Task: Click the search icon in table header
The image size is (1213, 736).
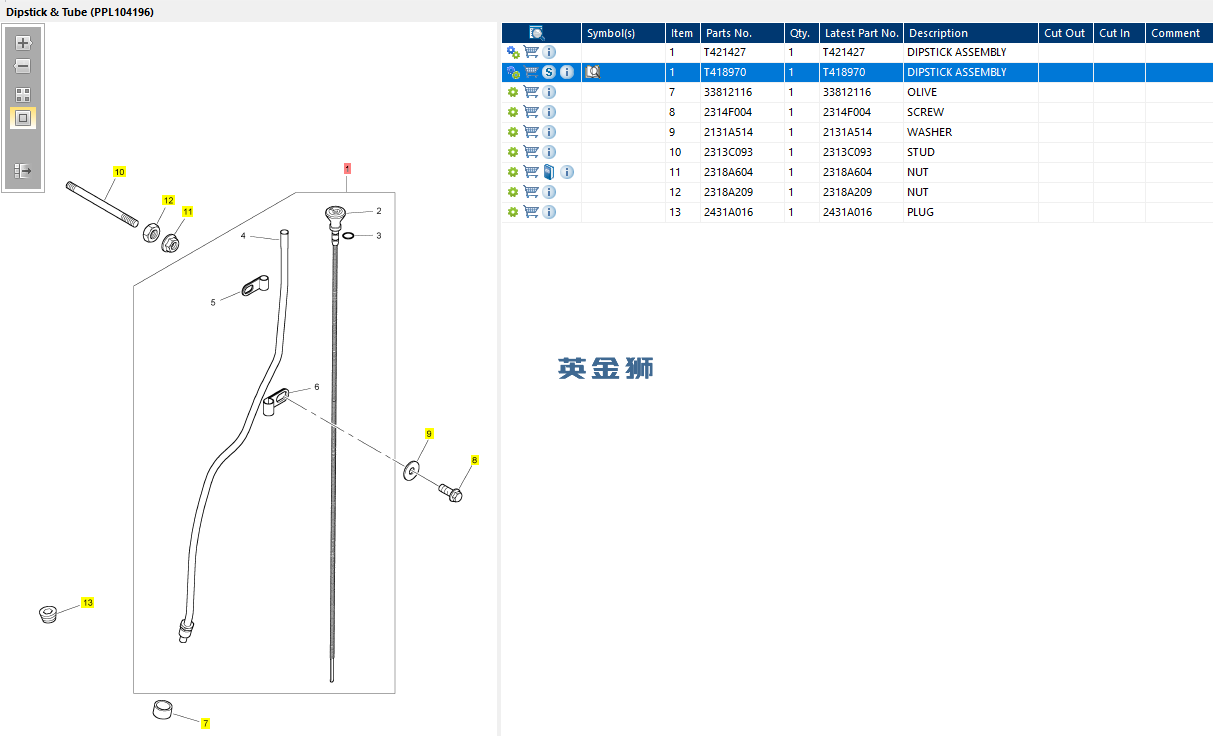Action: point(537,33)
